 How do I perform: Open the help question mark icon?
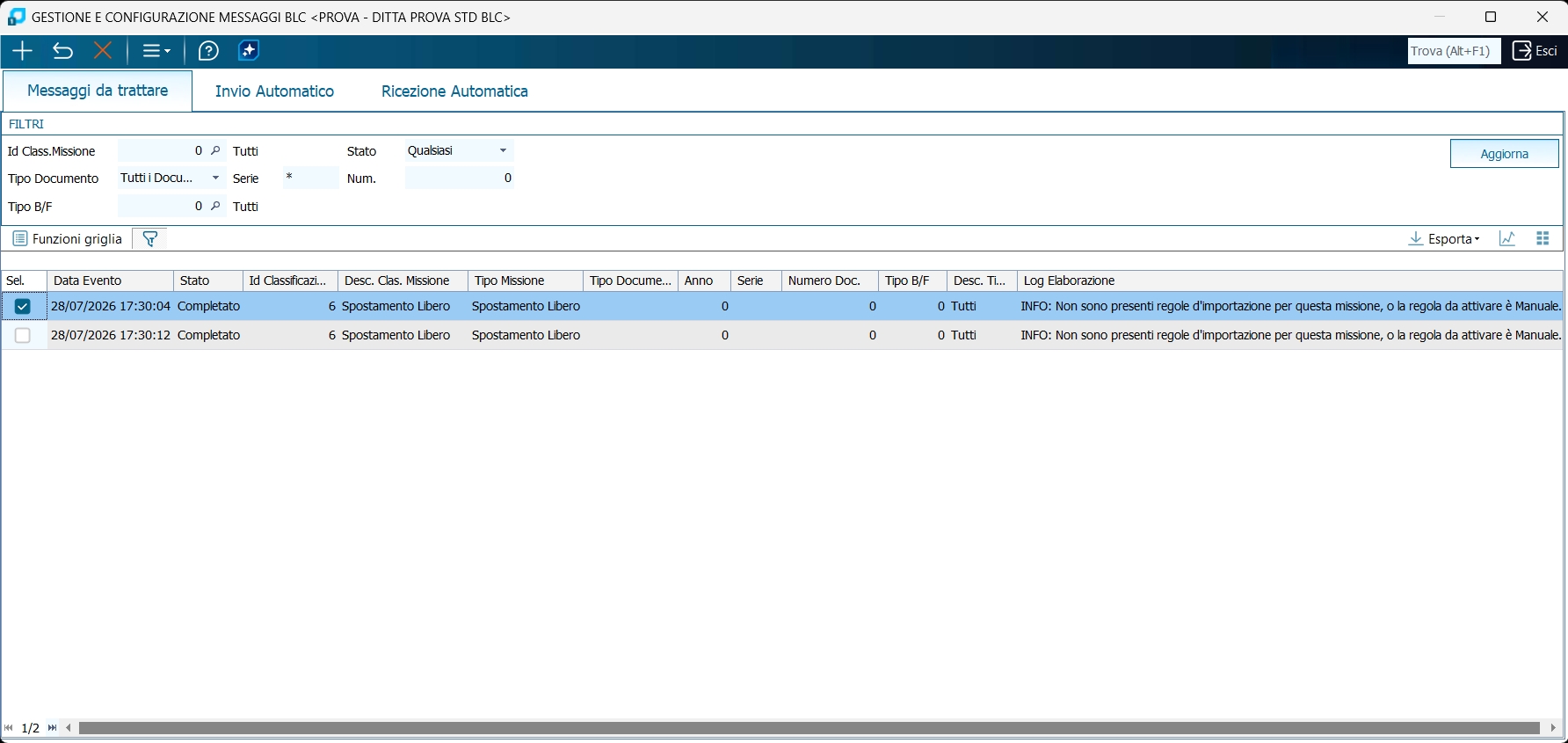[208, 51]
